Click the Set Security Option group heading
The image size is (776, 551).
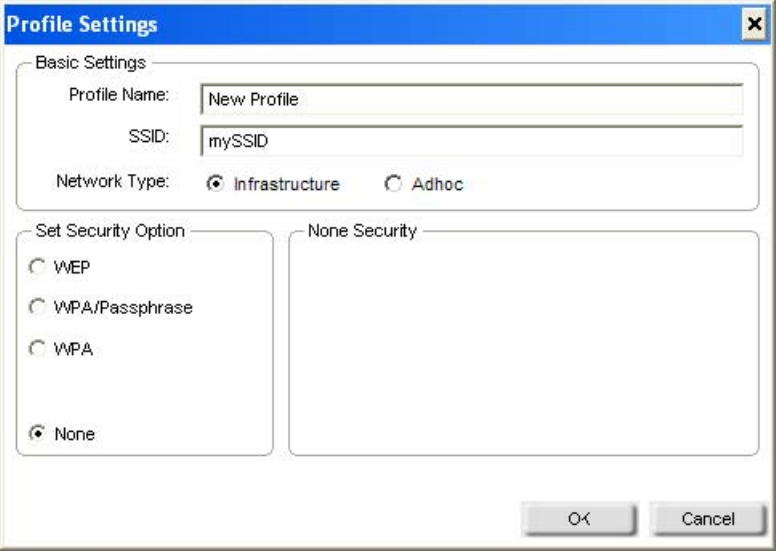point(110,231)
